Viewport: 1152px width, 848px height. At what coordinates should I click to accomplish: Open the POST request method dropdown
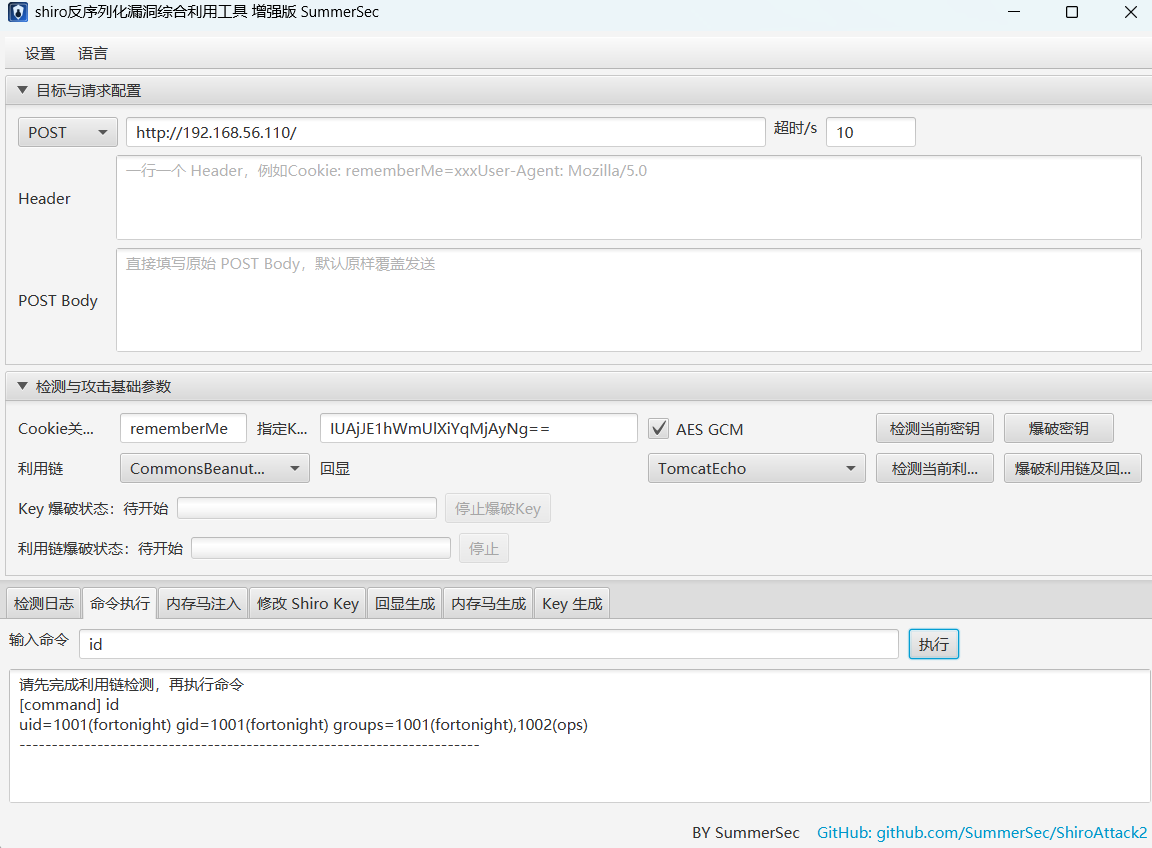(x=68, y=132)
